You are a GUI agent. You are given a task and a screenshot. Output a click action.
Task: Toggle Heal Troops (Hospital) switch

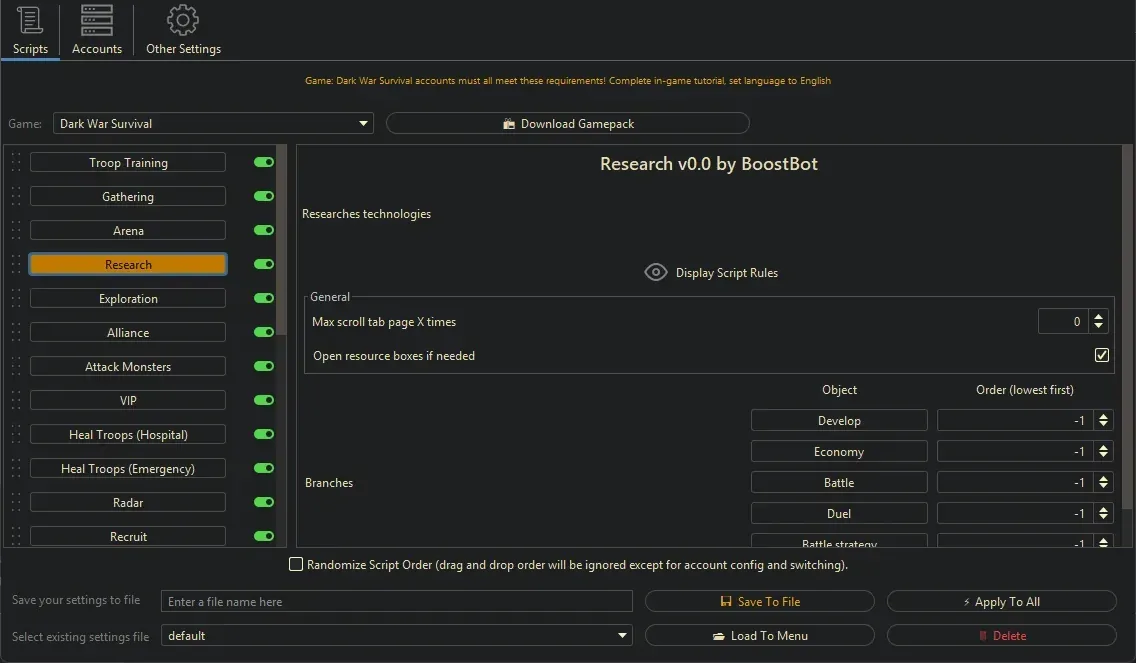(x=264, y=435)
